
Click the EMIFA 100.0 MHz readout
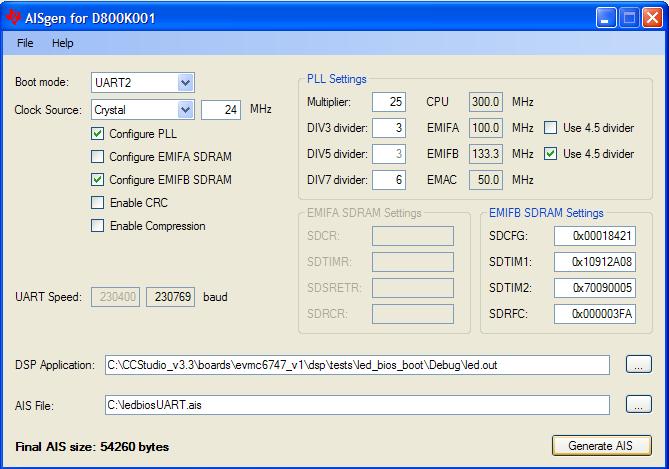click(486, 128)
